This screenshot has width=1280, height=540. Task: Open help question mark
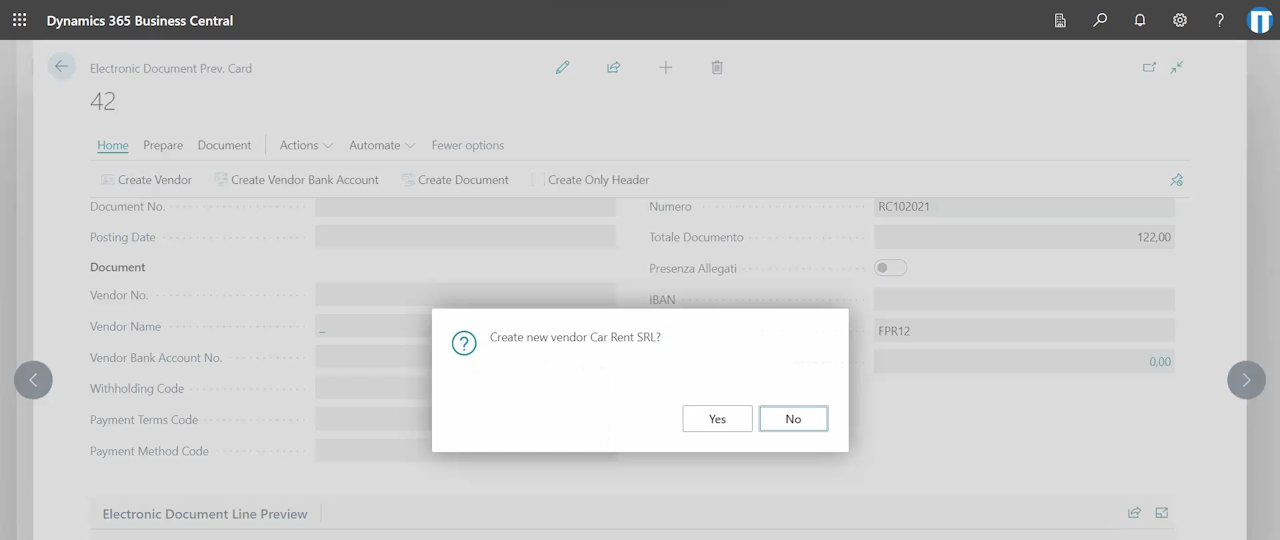tap(1219, 20)
